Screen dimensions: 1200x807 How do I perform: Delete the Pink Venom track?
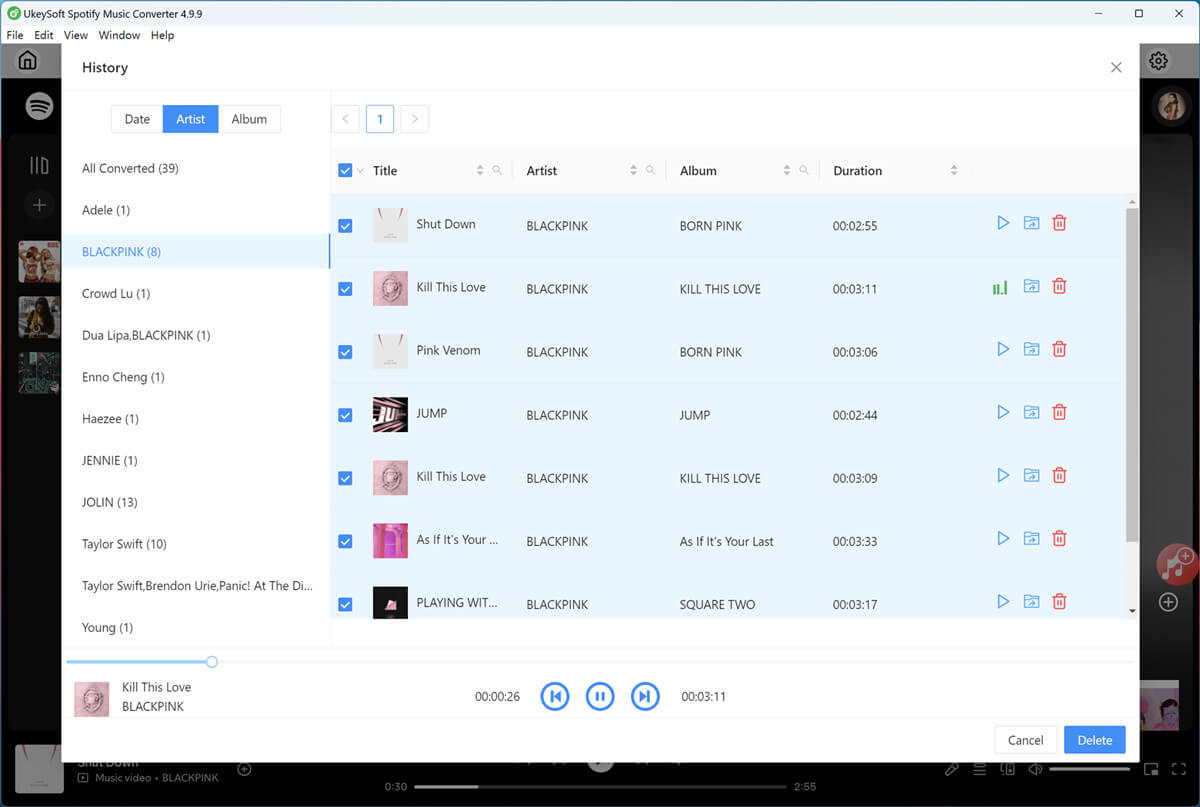[x=1059, y=349]
